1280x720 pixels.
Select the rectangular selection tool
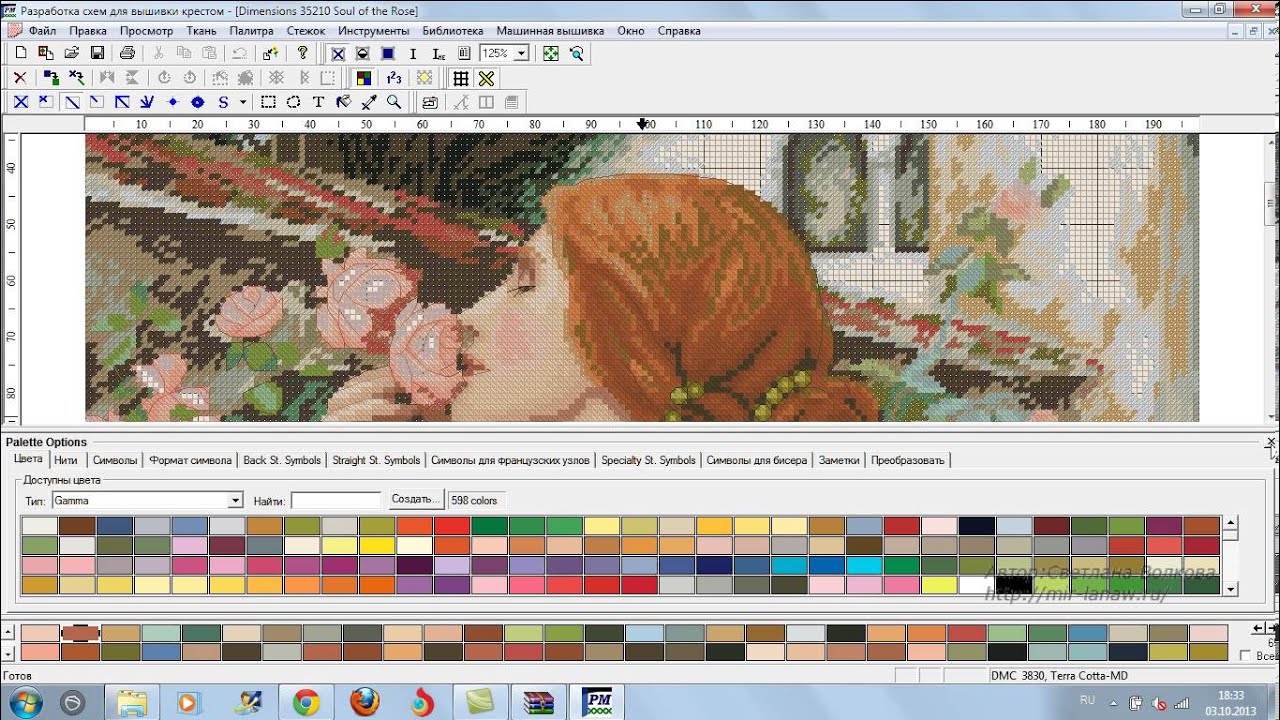click(x=268, y=102)
